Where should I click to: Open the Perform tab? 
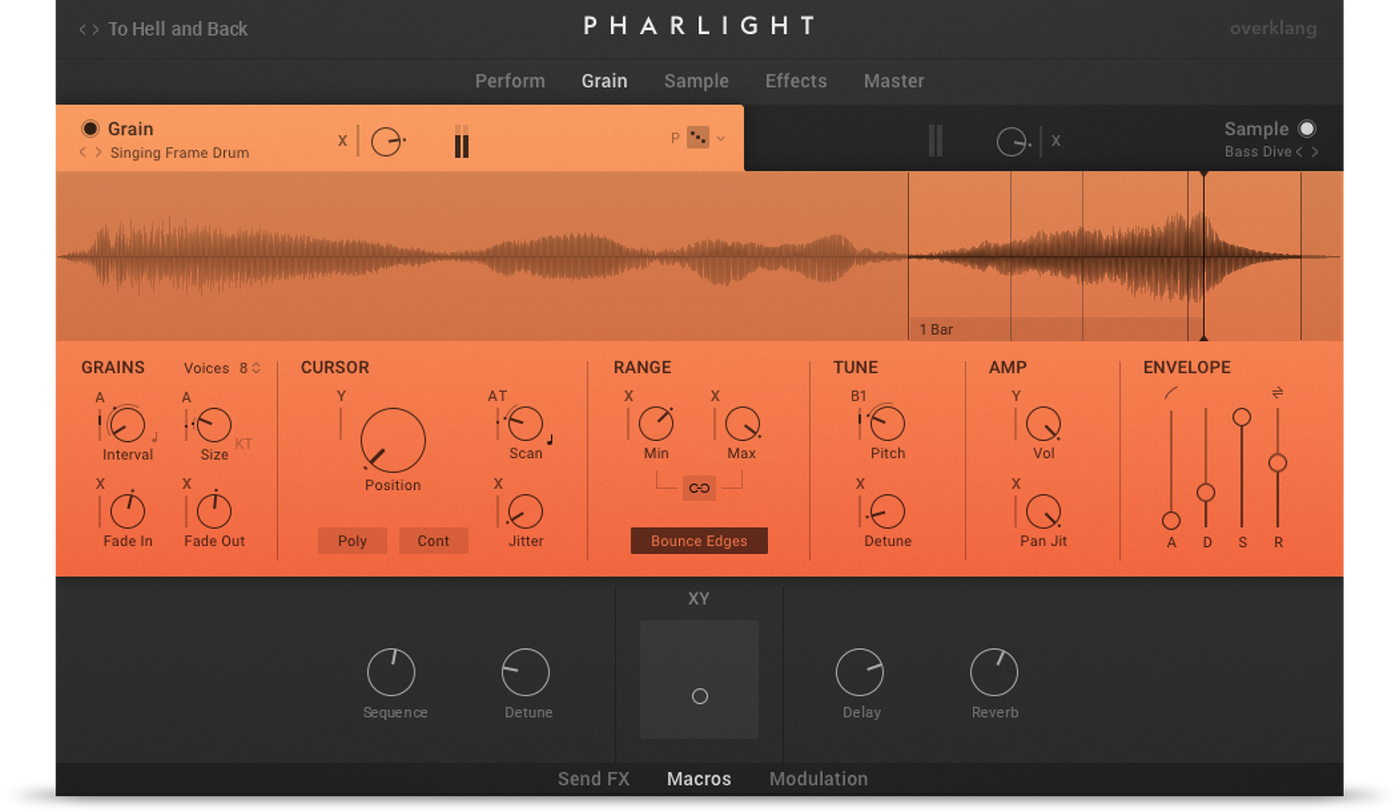click(x=510, y=81)
